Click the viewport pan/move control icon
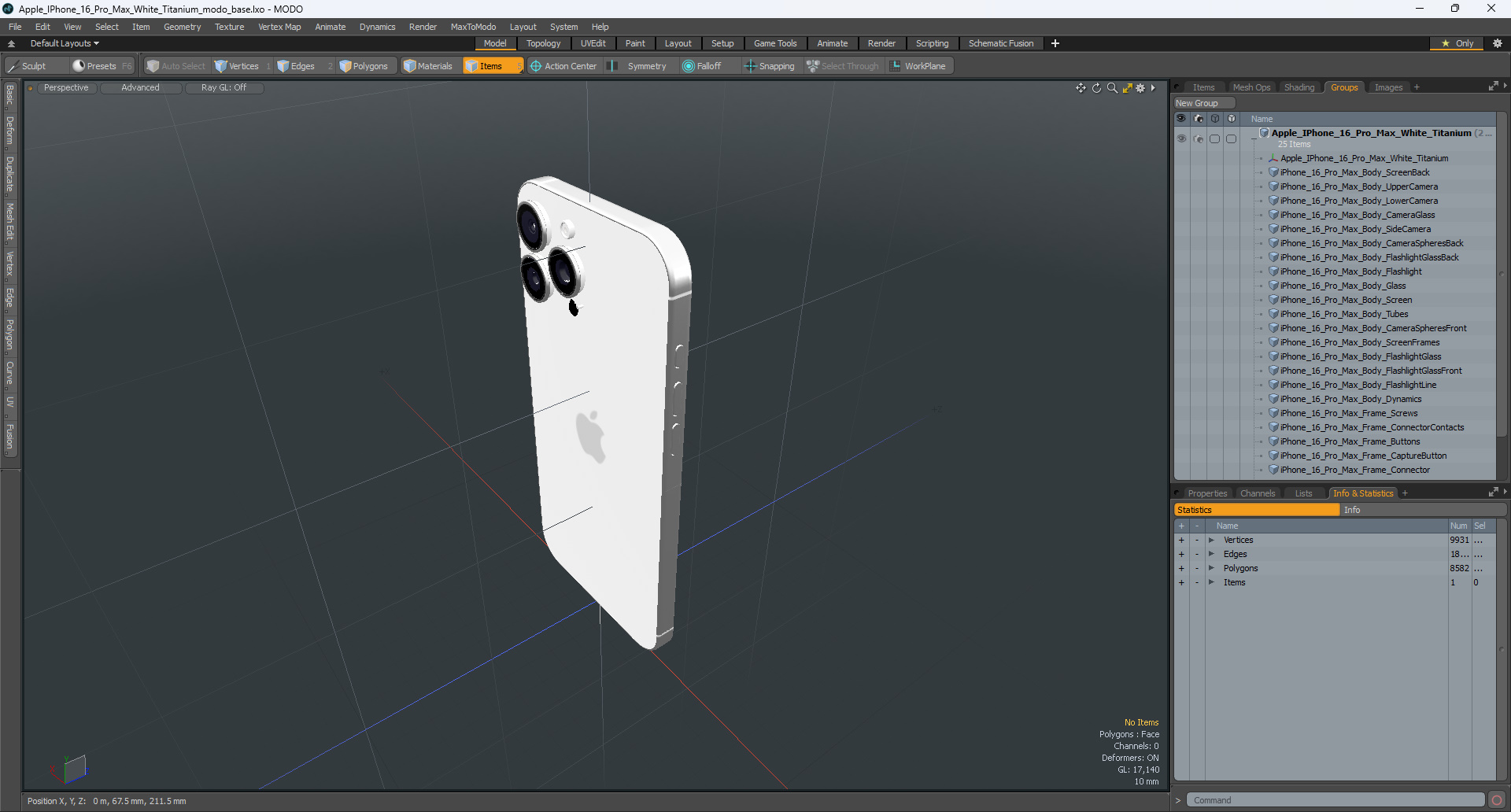The image size is (1511, 812). [1081, 88]
